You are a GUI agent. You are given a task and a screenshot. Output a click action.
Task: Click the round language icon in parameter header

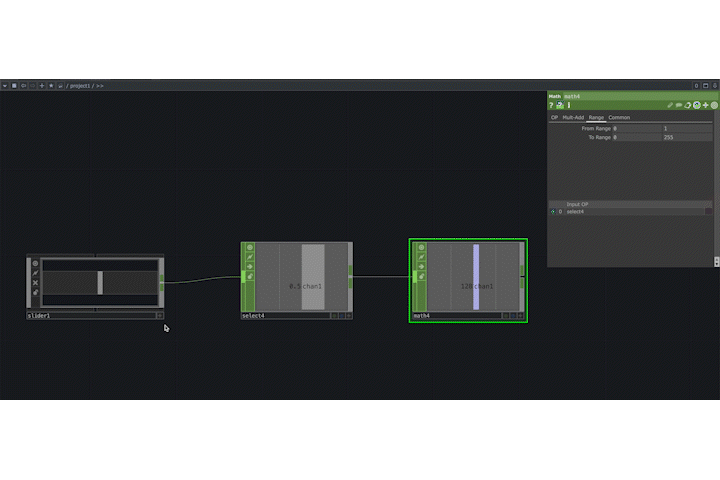697,105
